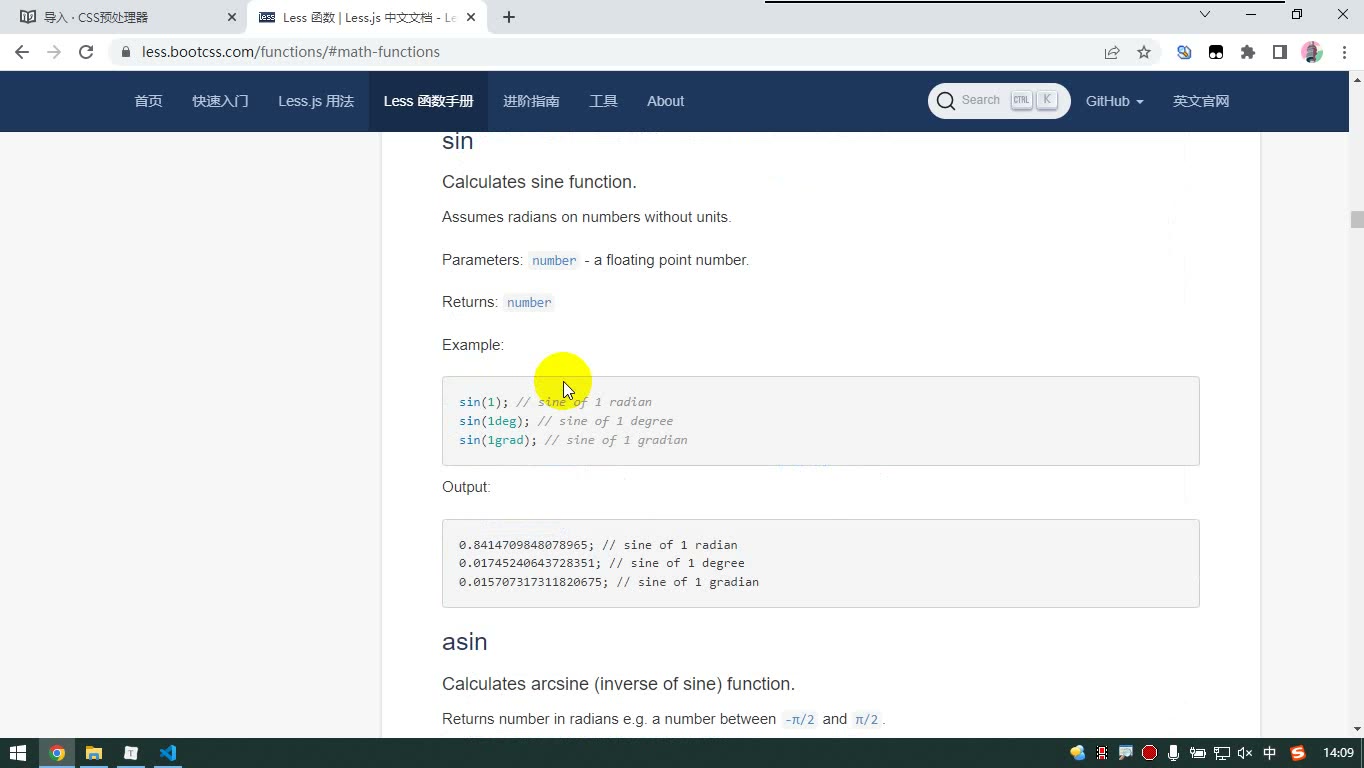The image size is (1364, 768).
Task: Click the Sogou input method tray icon
Action: pos(1298,753)
